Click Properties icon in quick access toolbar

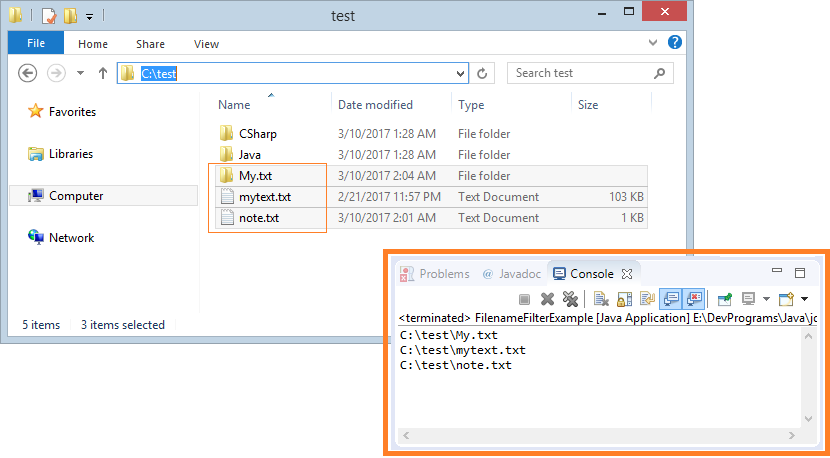click(49, 16)
